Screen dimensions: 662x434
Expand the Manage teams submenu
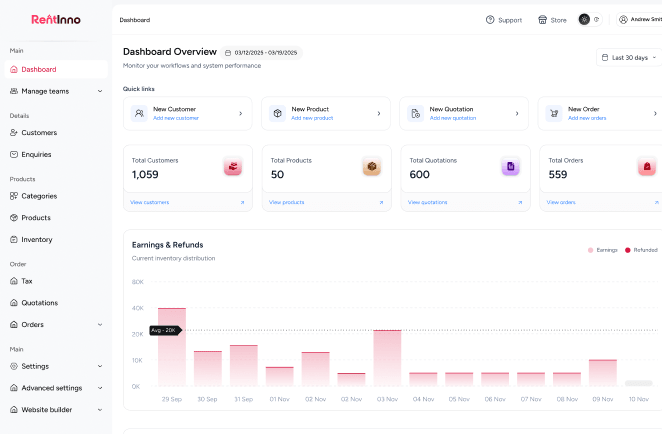100,91
